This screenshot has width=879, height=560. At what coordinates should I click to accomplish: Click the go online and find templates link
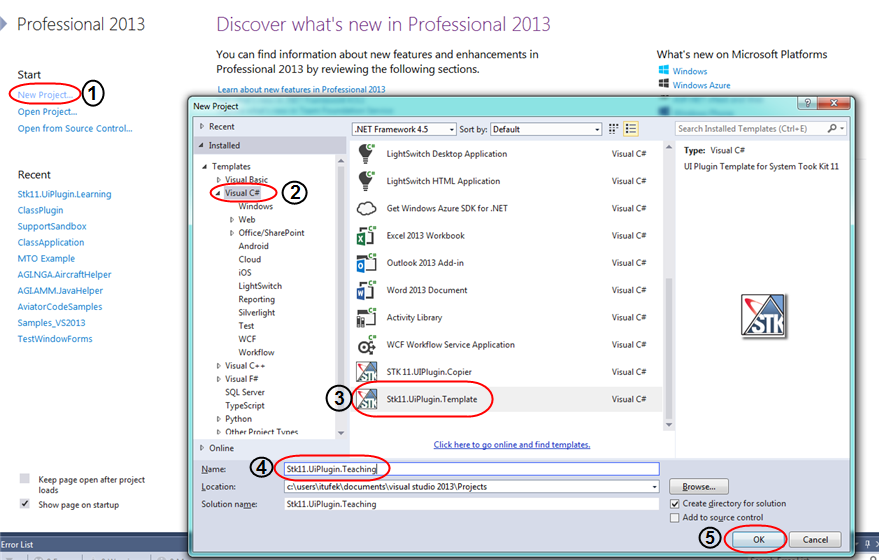click(511, 445)
